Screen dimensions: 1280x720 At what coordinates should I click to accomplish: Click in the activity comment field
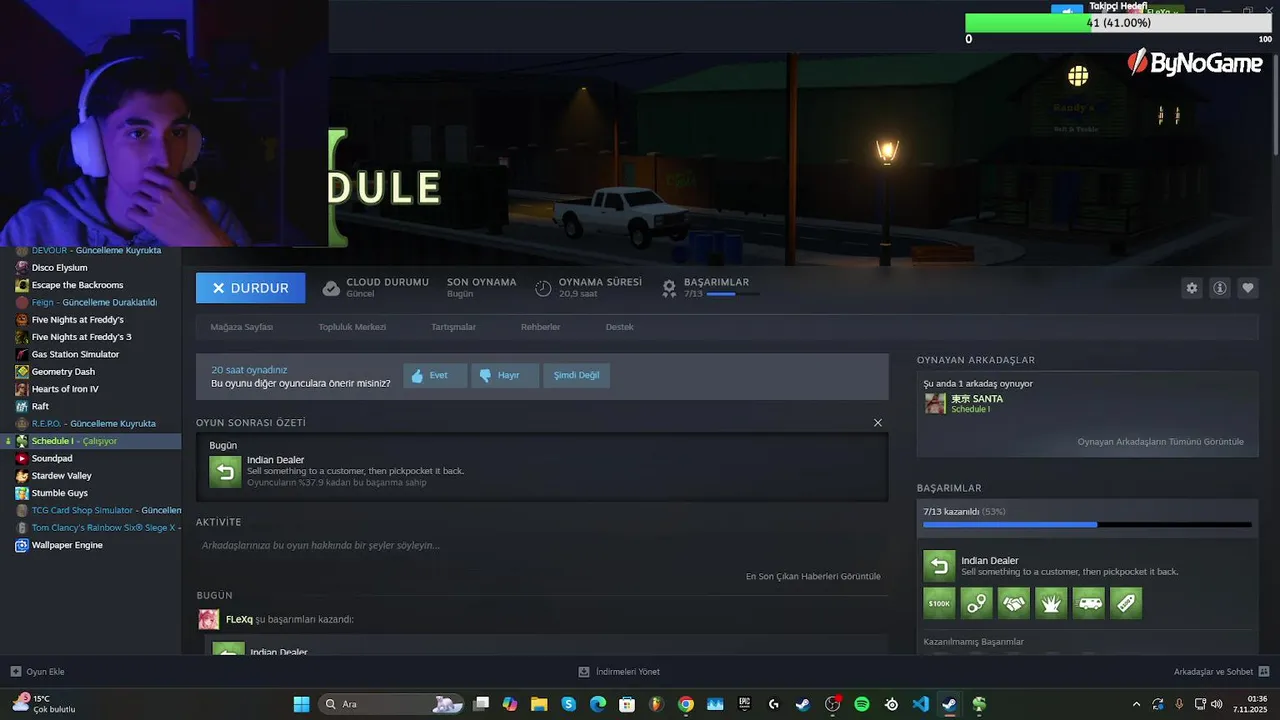click(x=541, y=545)
